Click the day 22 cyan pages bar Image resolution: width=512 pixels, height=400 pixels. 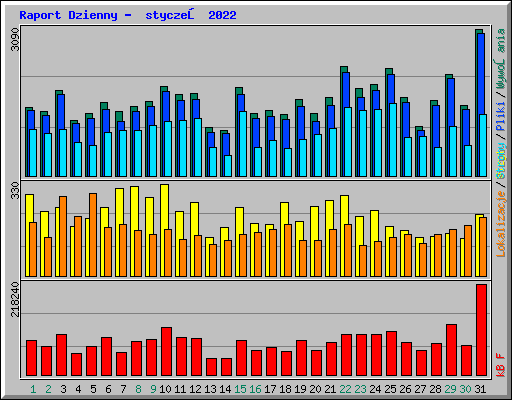tap(348, 142)
